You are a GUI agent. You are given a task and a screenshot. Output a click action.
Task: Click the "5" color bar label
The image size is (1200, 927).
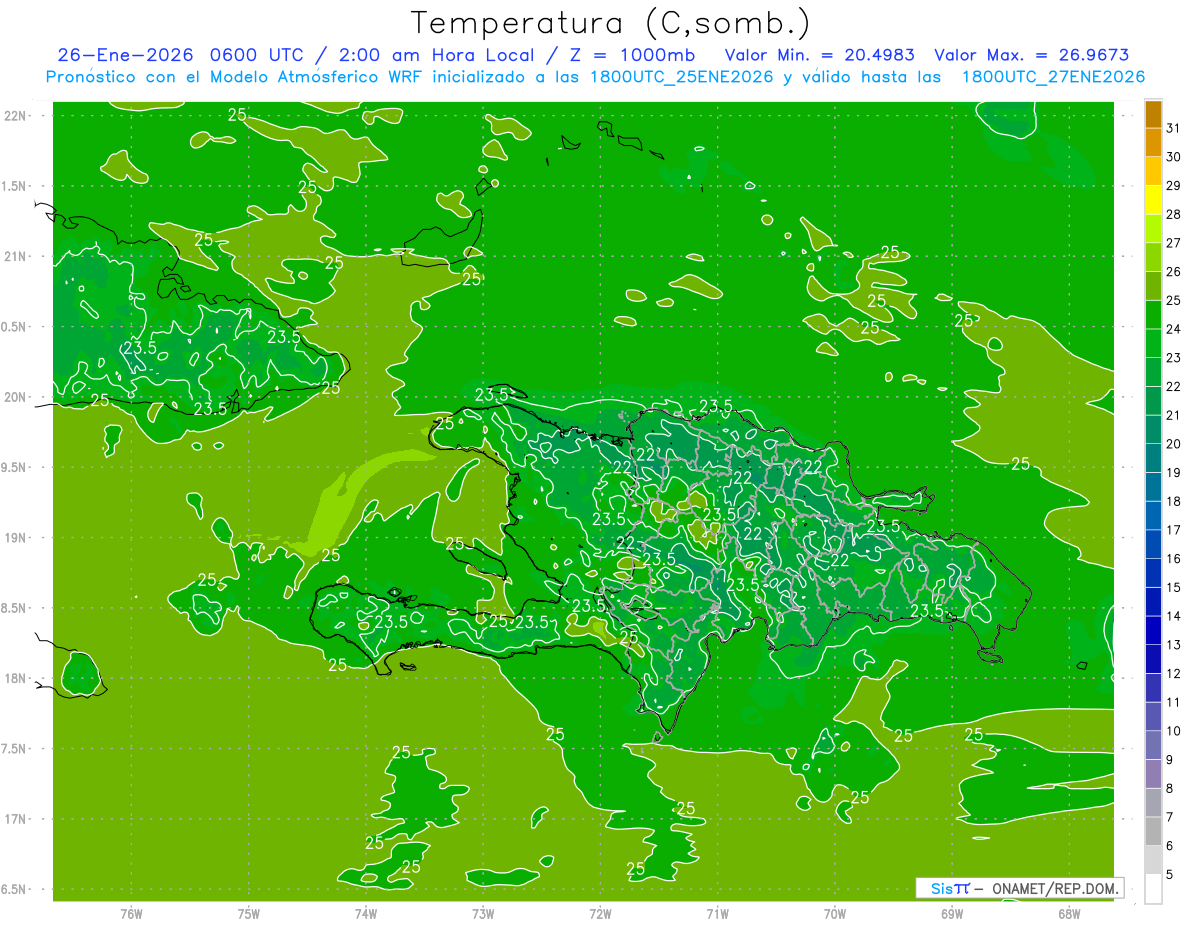pyautogui.click(x=1170, y=875)
